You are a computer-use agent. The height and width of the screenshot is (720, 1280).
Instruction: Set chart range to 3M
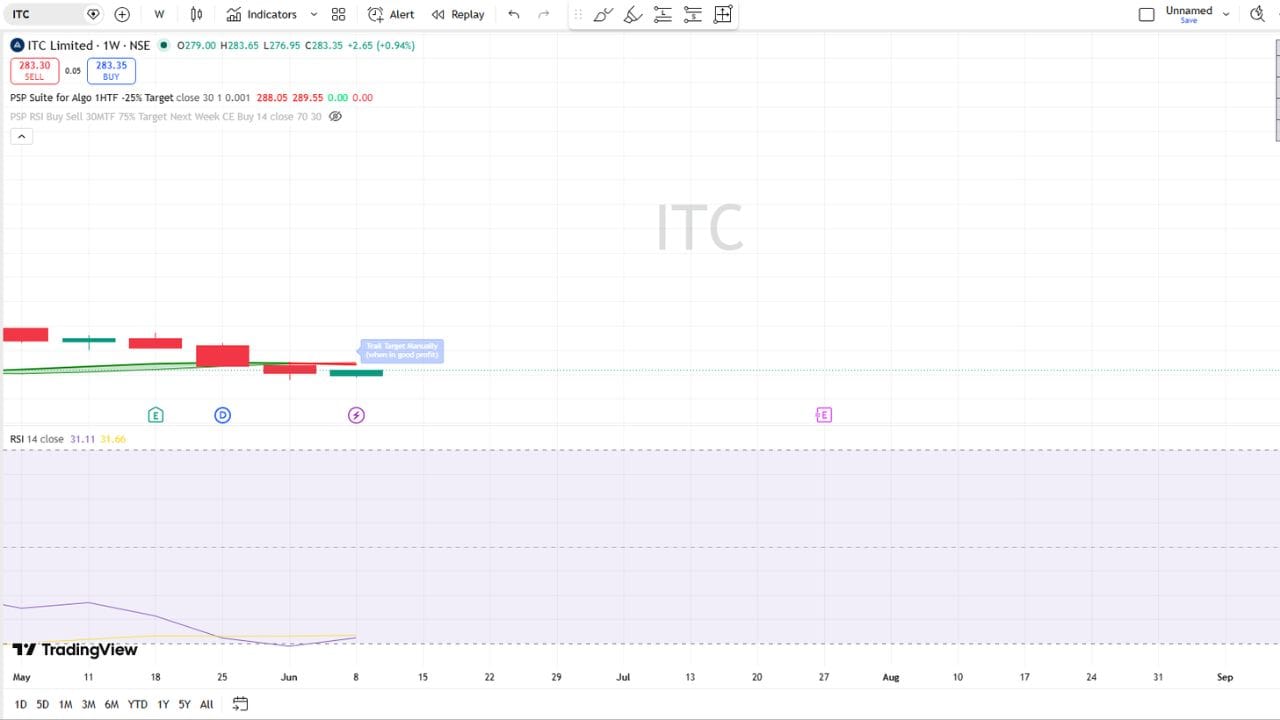pos(89,704)
